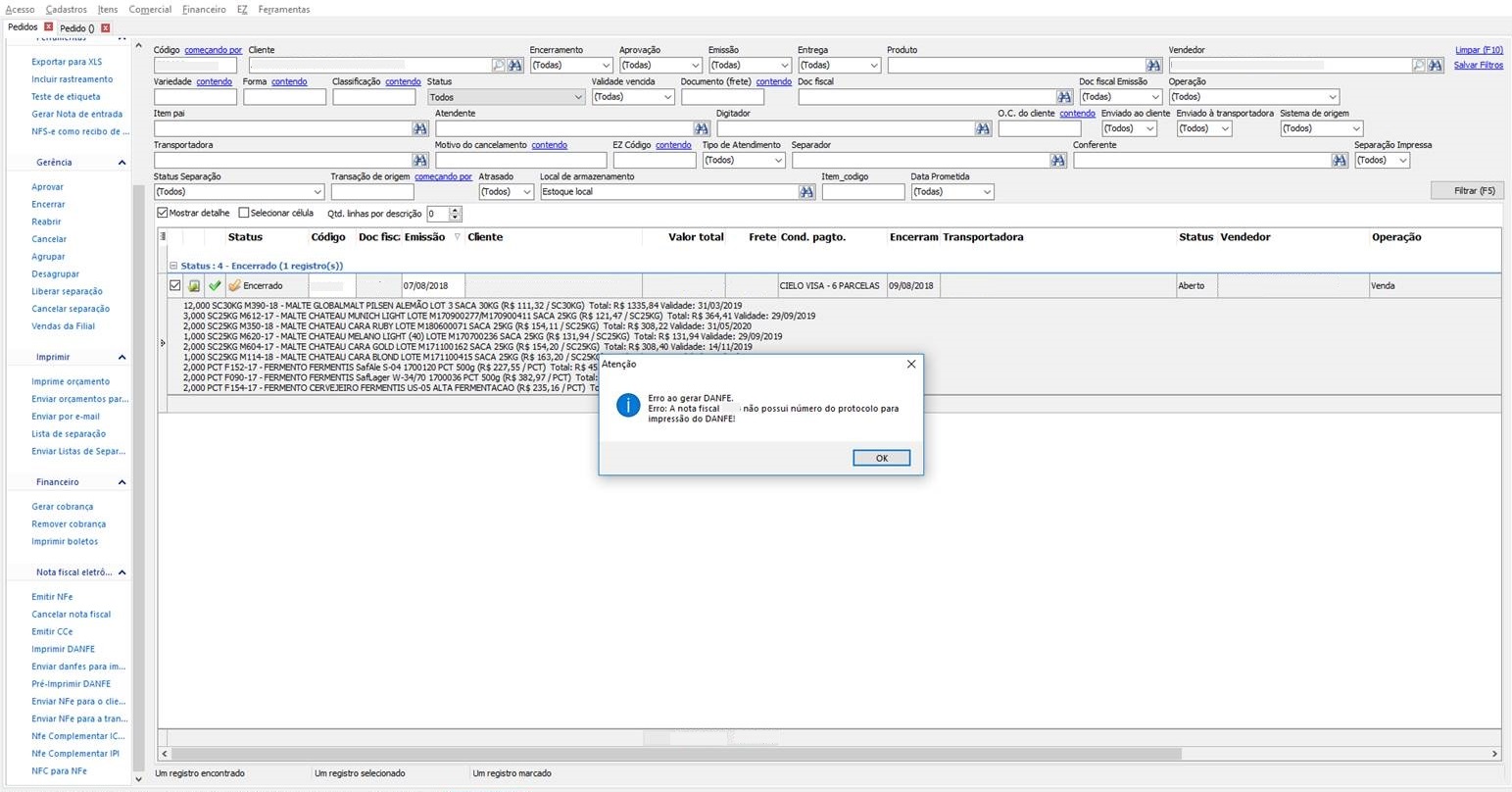Click the binoculars search icon for Cliente

pos(515,66)
